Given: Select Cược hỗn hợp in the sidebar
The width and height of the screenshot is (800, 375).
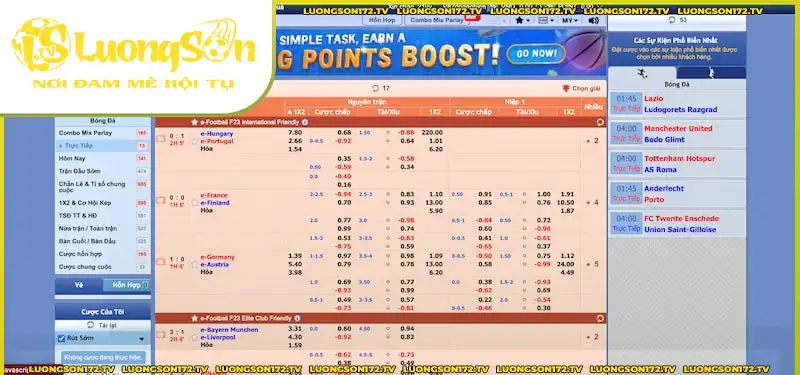Looking at the screenshot, I should coord(103,254).
